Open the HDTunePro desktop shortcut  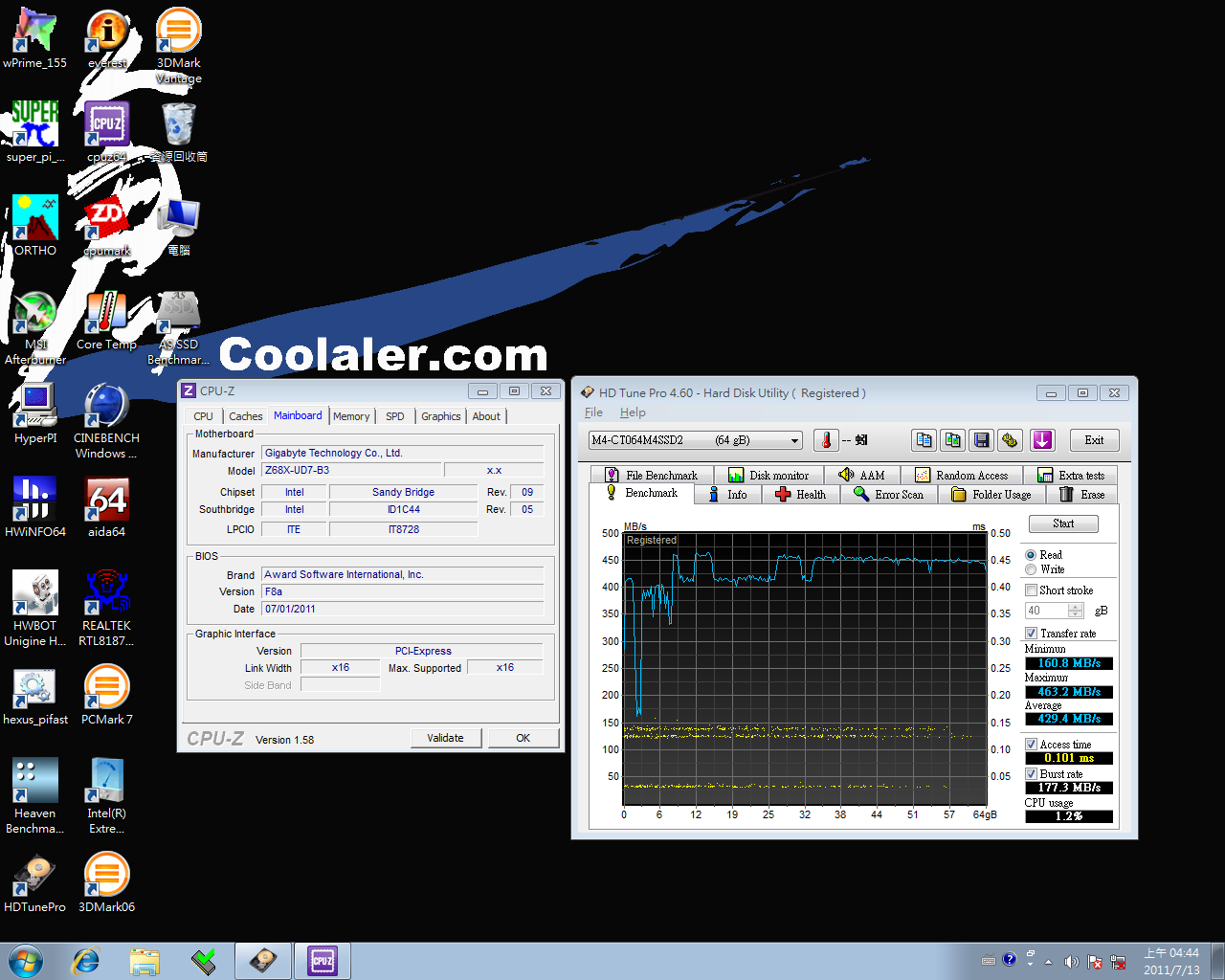point(35,883)
